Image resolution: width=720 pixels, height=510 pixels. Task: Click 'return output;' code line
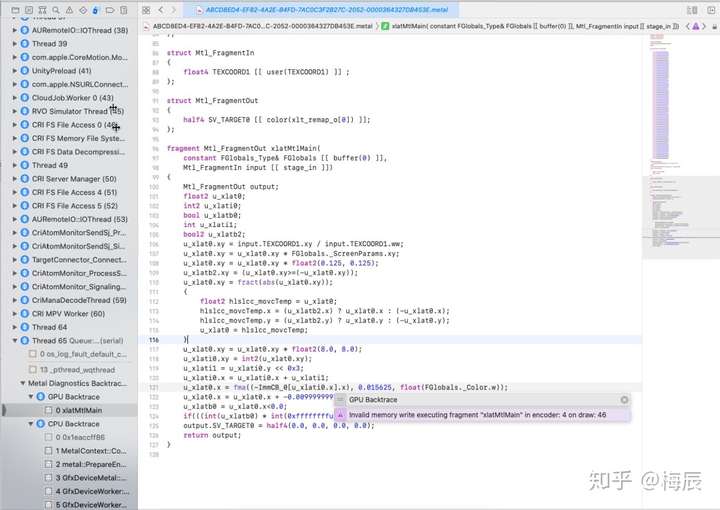(x=212, y=435)
